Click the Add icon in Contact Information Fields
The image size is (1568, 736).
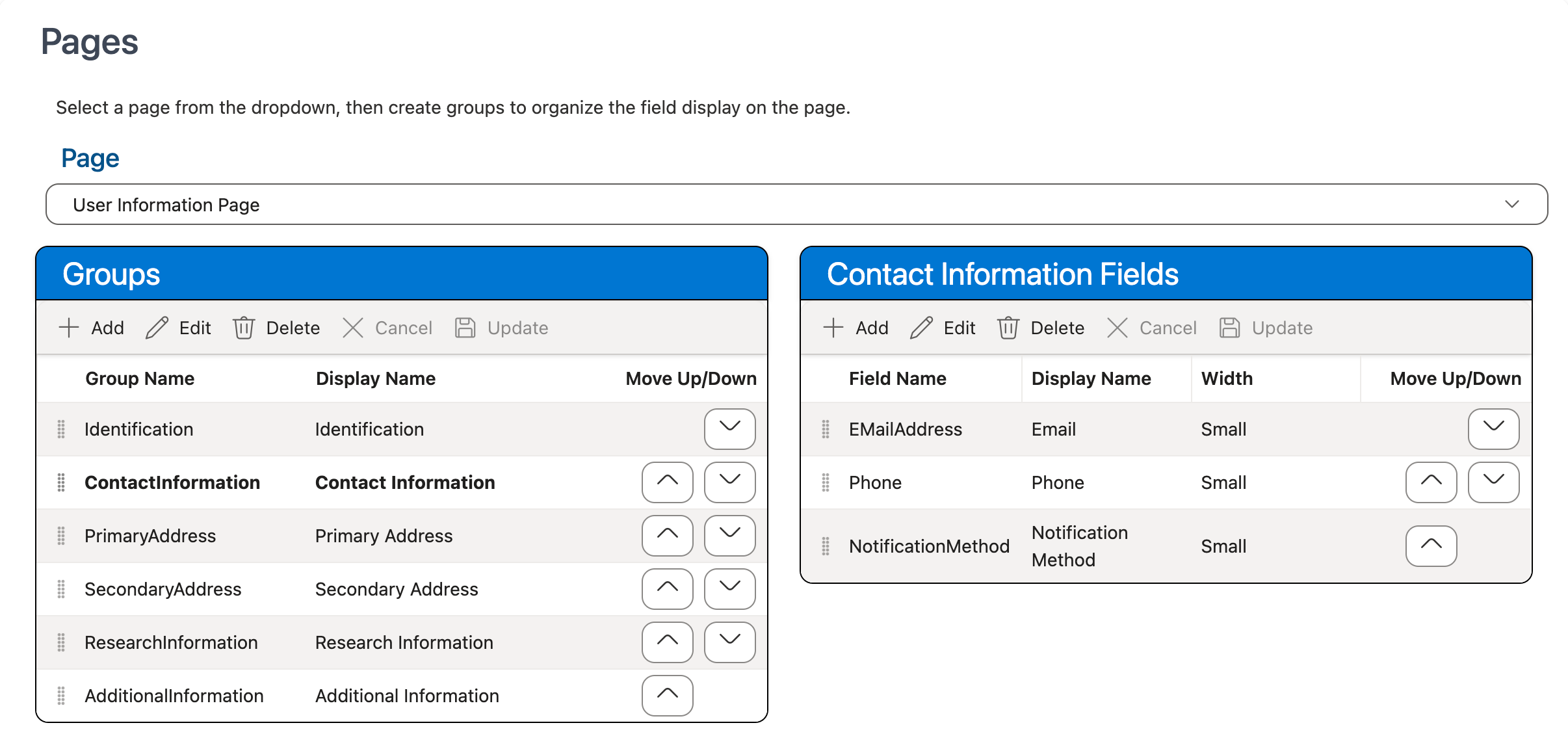pyautogui.click(x=833, y=328)
